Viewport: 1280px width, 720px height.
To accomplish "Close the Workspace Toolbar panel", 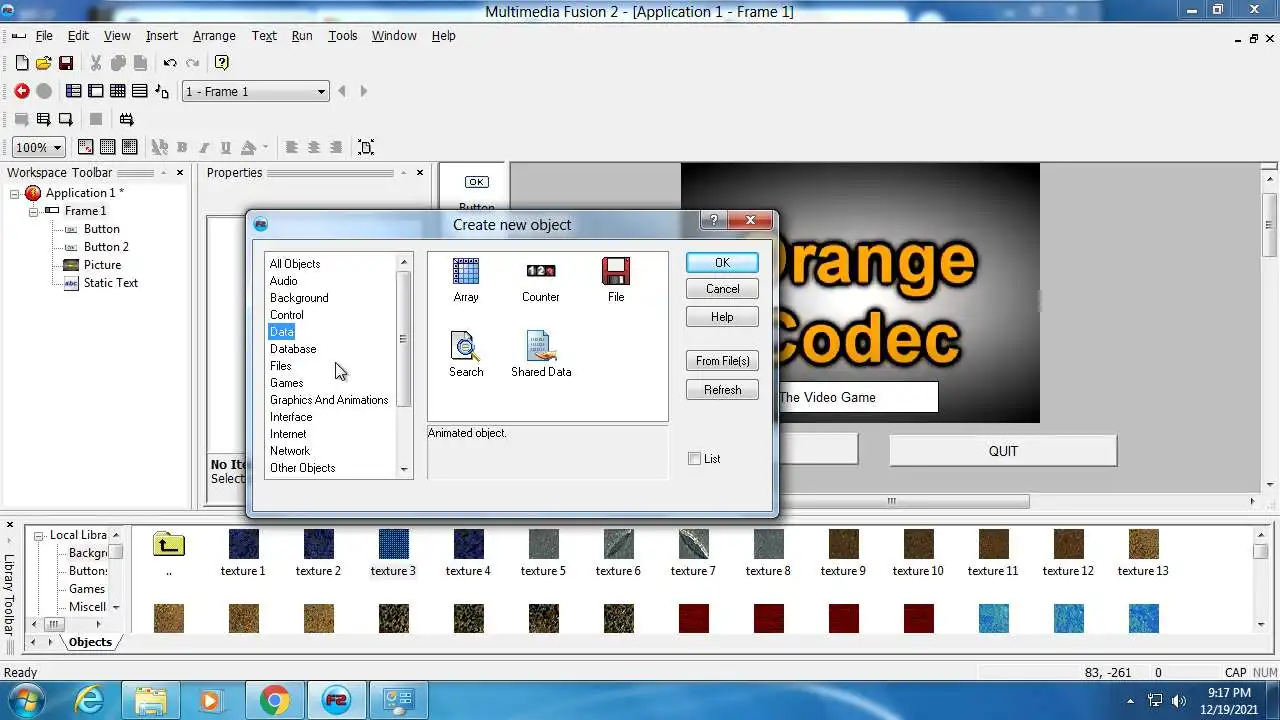I will click(180, 173).
